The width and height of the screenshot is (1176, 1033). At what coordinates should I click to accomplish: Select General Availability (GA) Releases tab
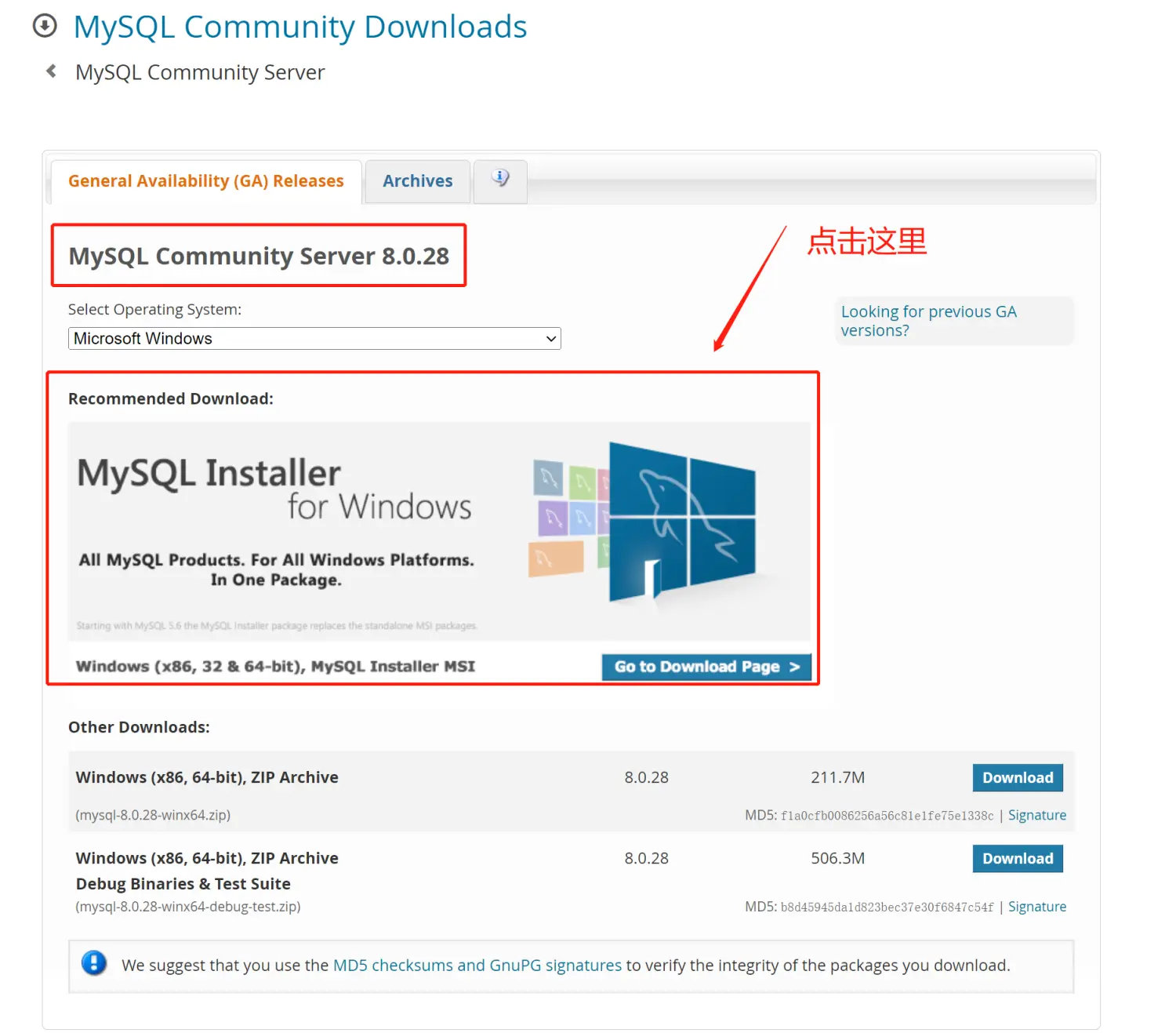click(x=205, y=181)
